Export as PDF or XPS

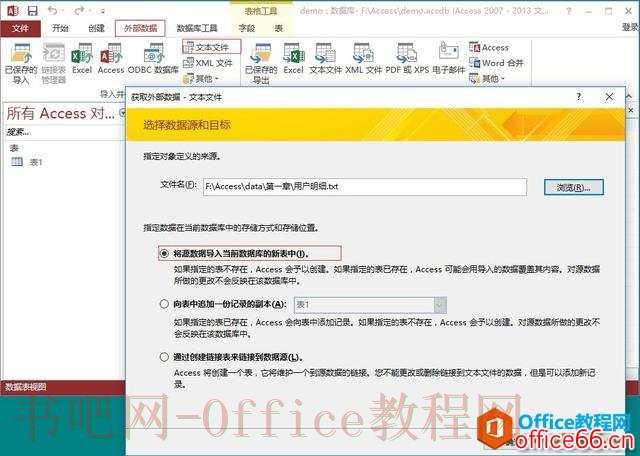pyautogui.click(x=407, y=59)
